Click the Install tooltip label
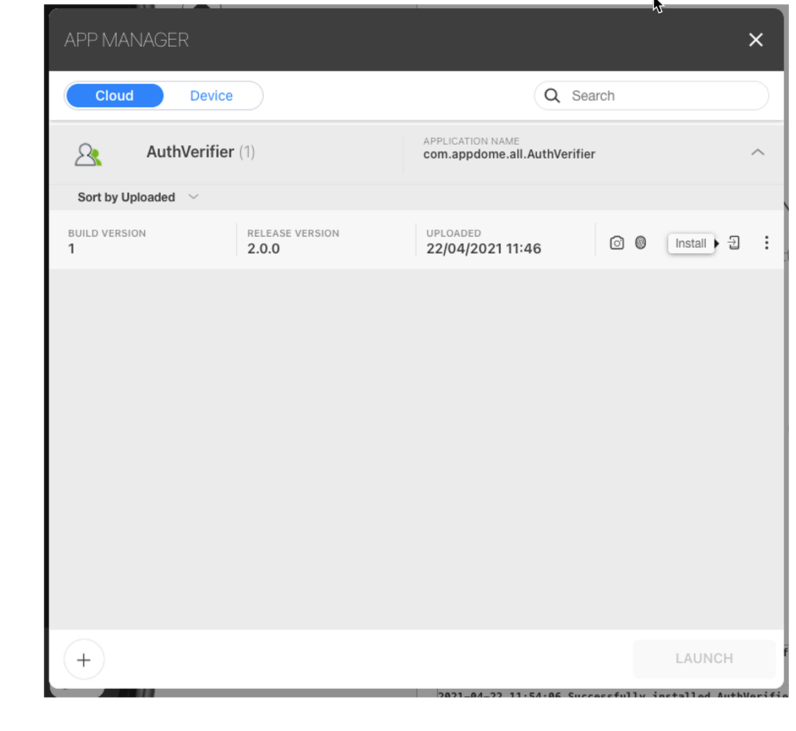This screenshot has width=796, height=731. [690, 243]
